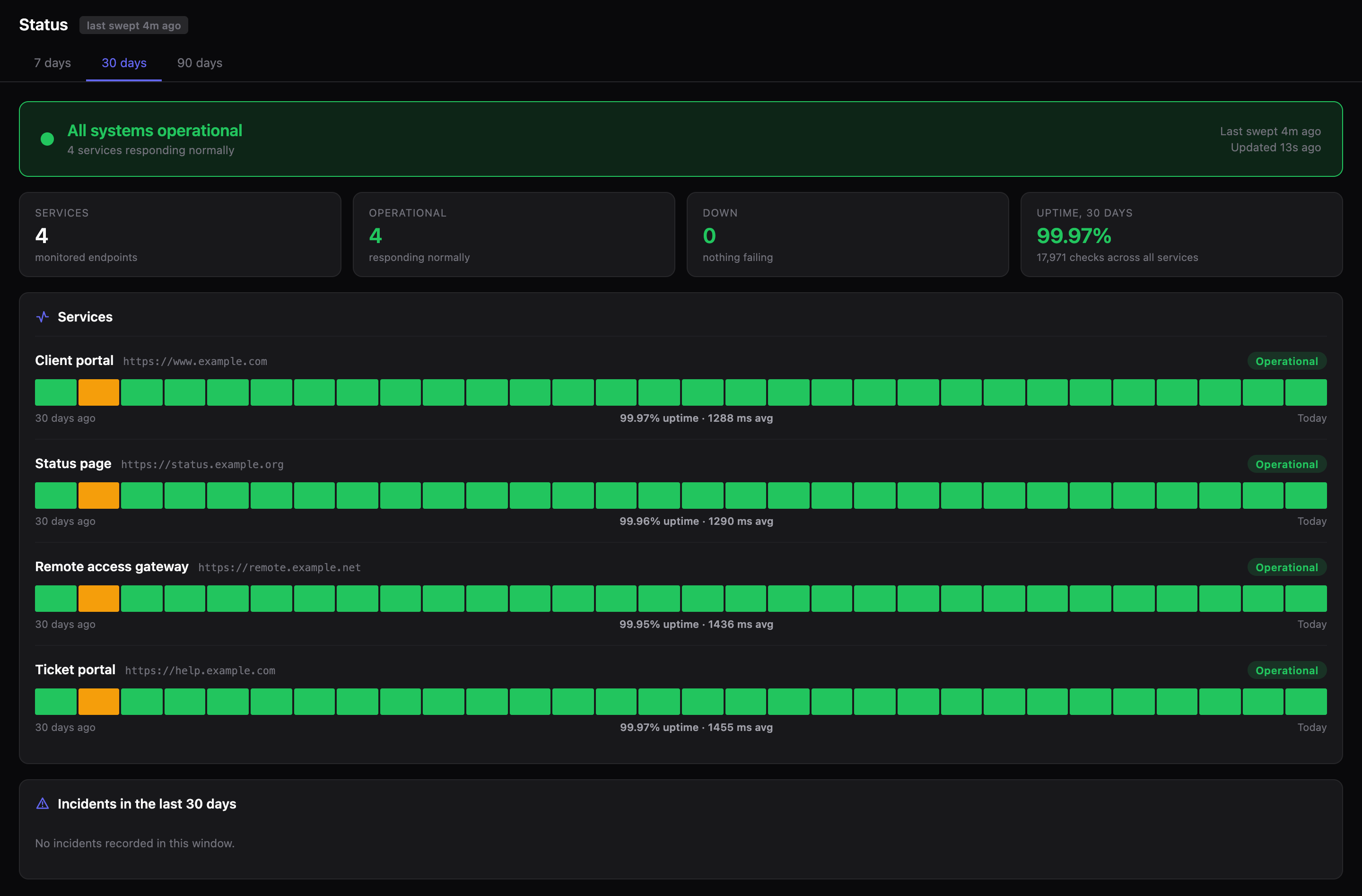Click Status page's Operational badge
1362x896 pixels.
(x=1286, y=464)
